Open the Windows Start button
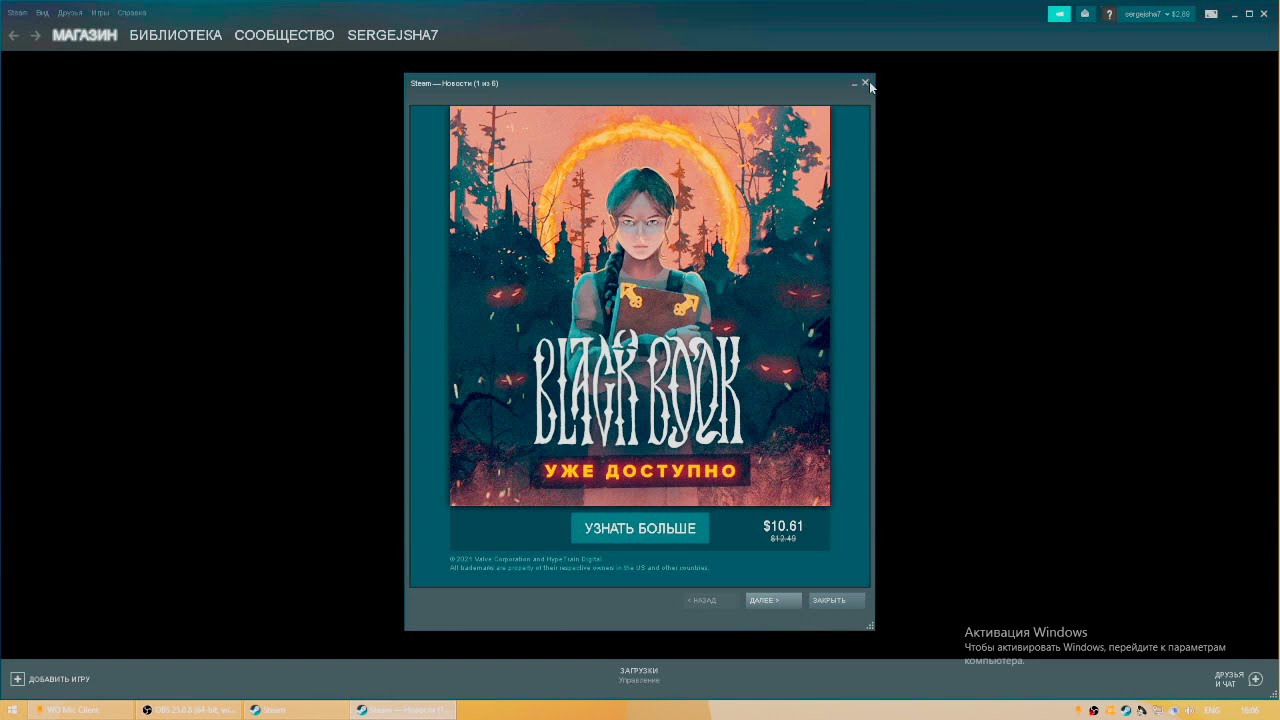Image resolution: width=1280 pixels, height=720 pixels. point(12,710)
